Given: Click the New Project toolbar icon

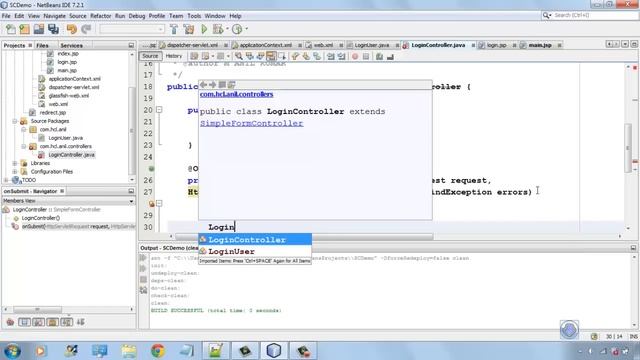Looking at the screenshot, I should pos(24,29).
